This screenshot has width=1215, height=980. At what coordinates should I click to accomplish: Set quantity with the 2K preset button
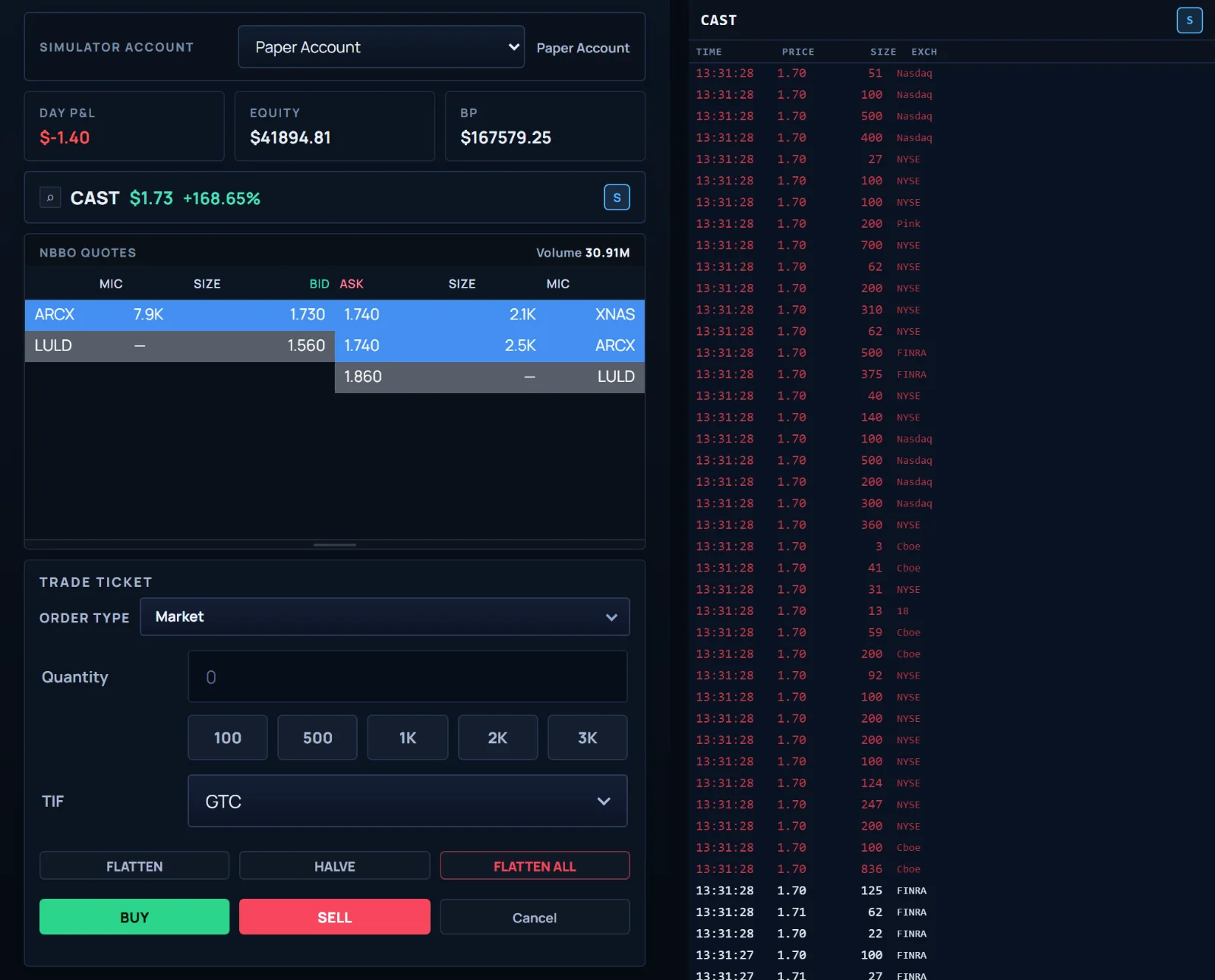point(498,737)
